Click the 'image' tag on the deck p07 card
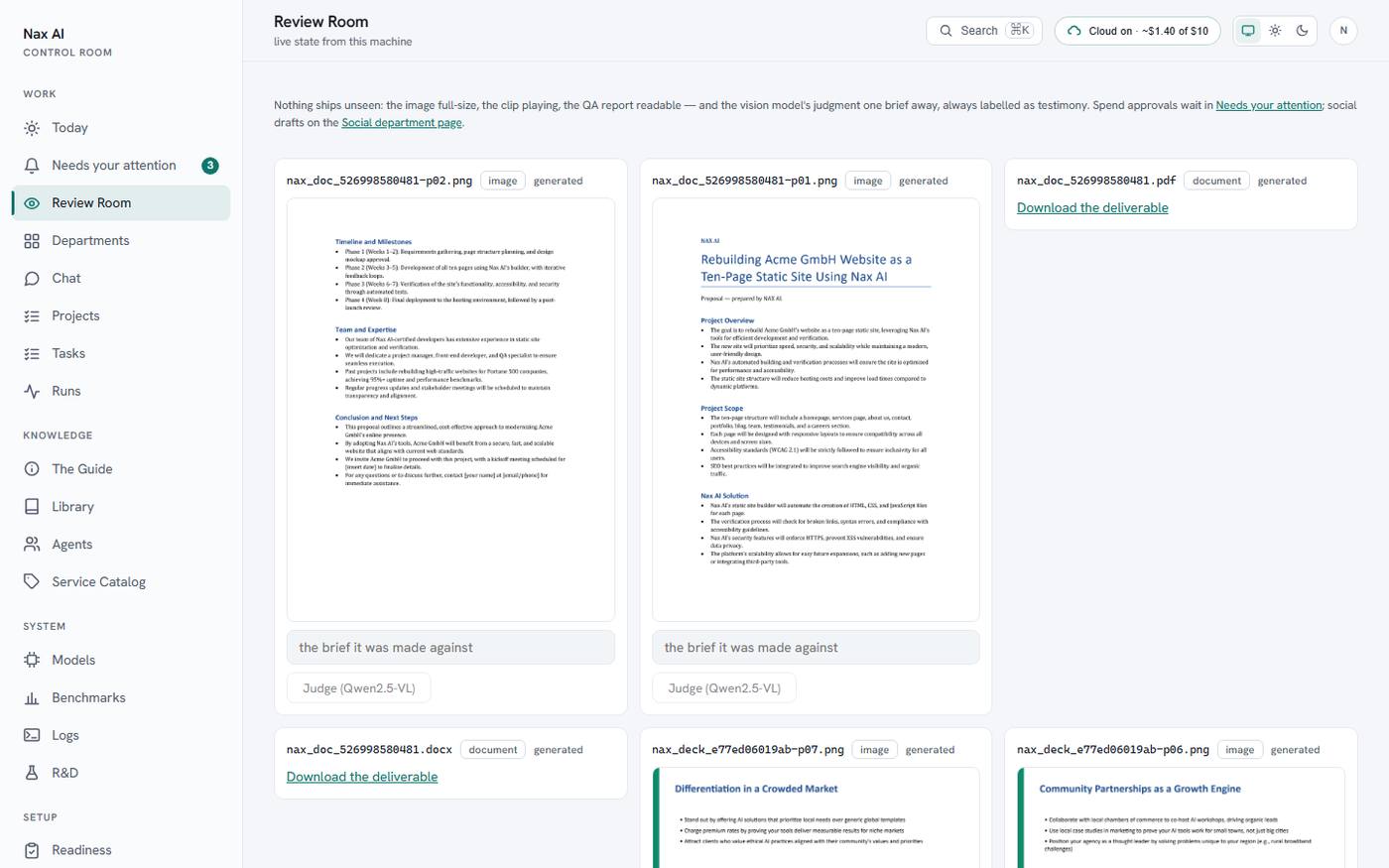Image resolution: width=1389 pixels, height=868 pixels. [875, 751]
